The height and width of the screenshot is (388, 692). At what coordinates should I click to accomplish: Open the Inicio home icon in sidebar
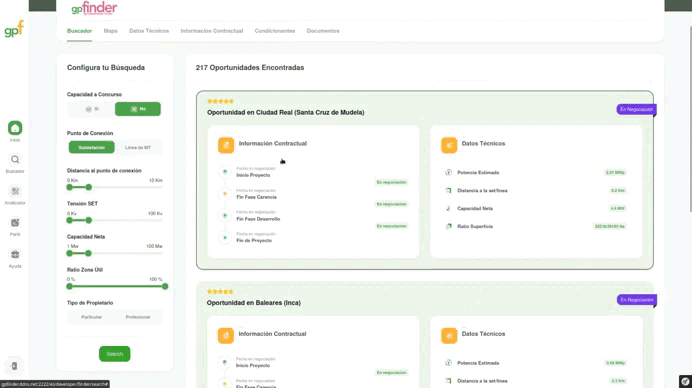(15, 128)
